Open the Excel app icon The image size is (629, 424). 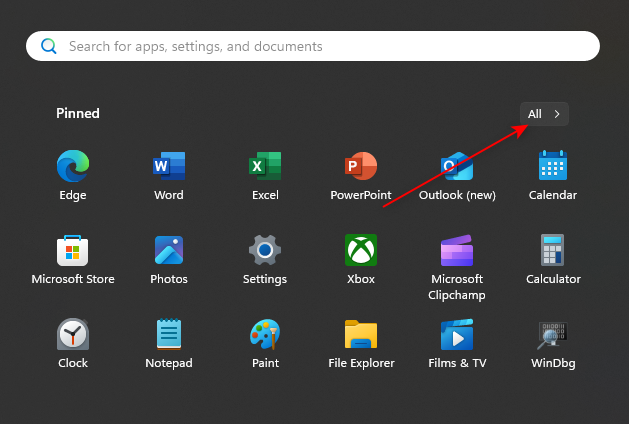265,166
